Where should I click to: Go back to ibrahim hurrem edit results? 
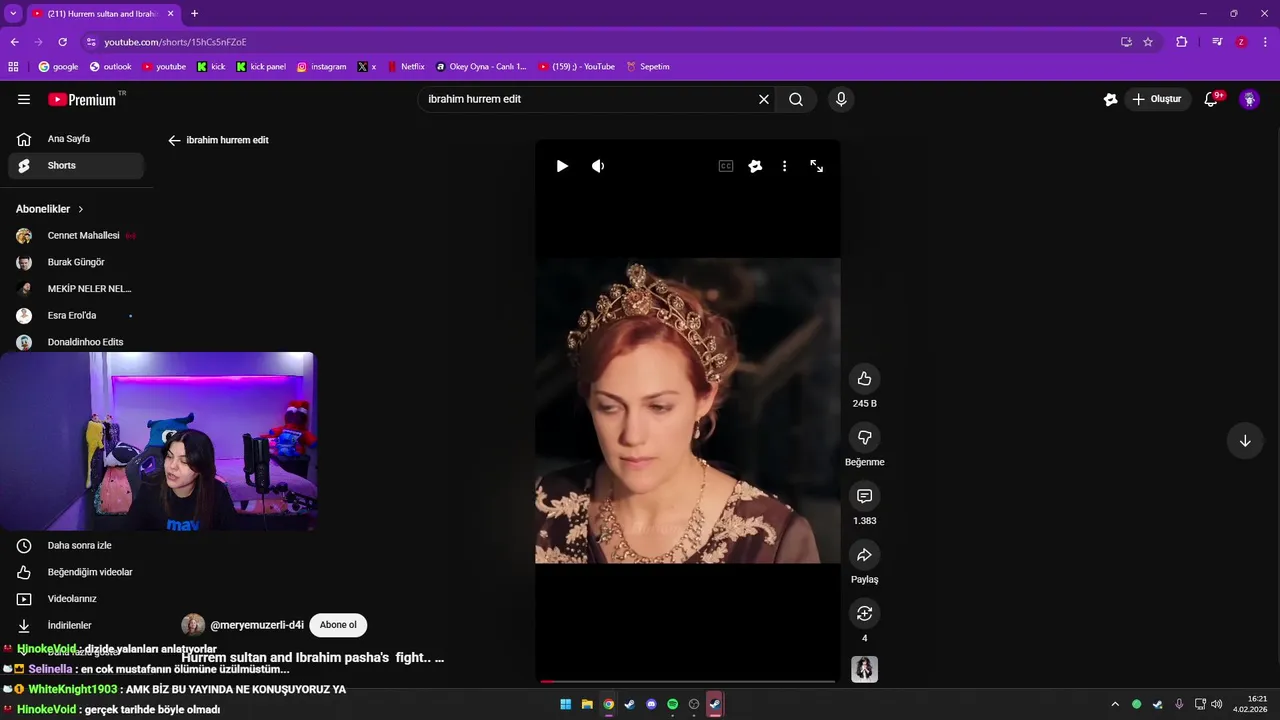[174, 140]
